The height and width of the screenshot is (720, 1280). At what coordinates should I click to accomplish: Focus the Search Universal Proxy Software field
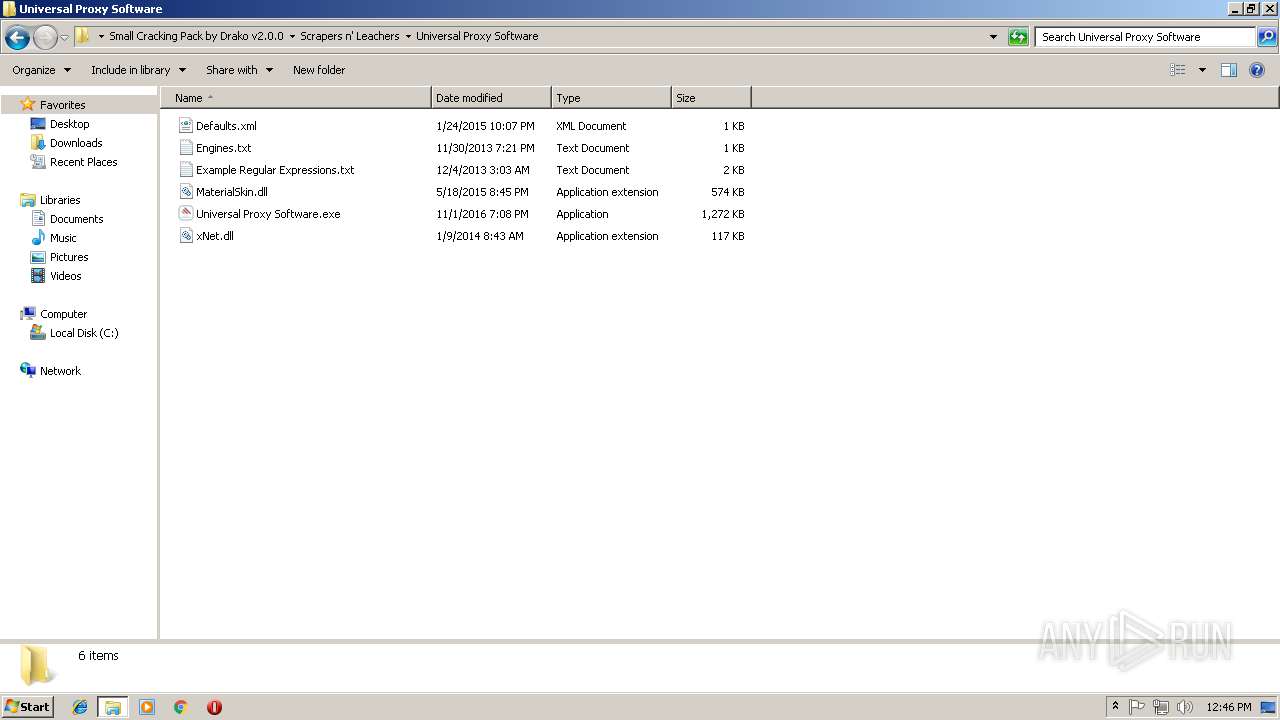pos(1145,37)
